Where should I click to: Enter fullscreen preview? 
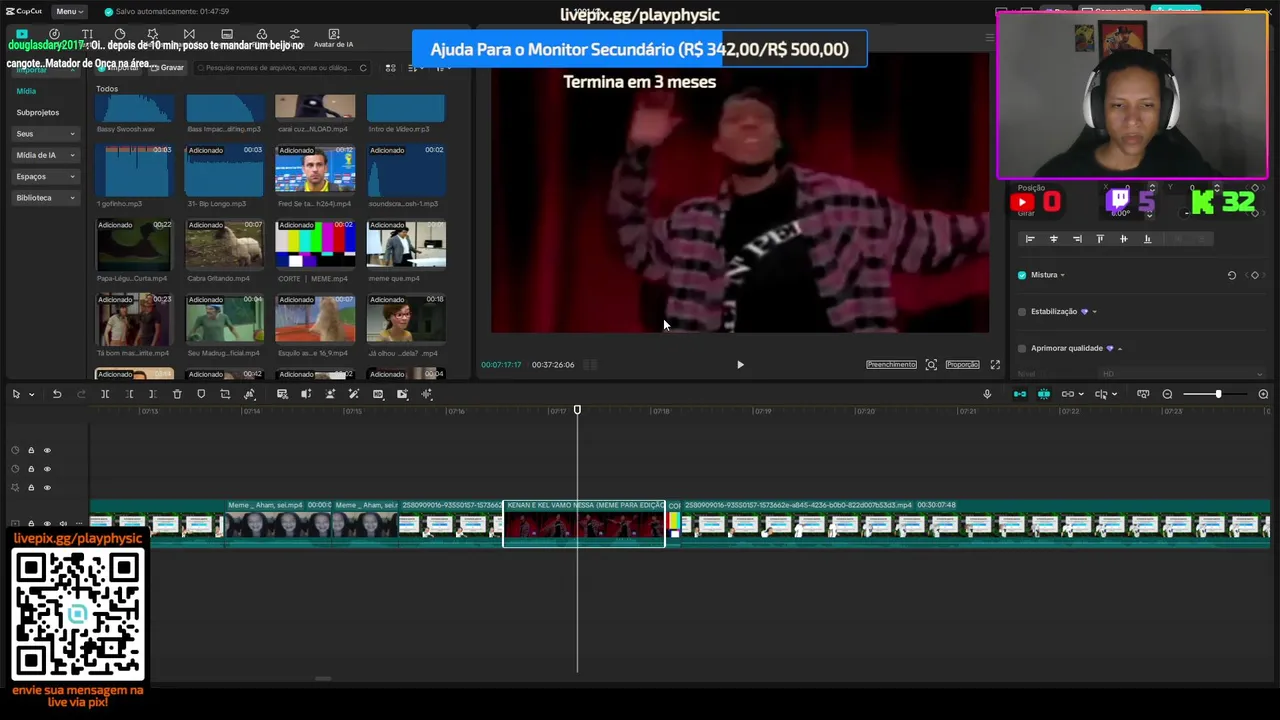[x=995, y=365]
